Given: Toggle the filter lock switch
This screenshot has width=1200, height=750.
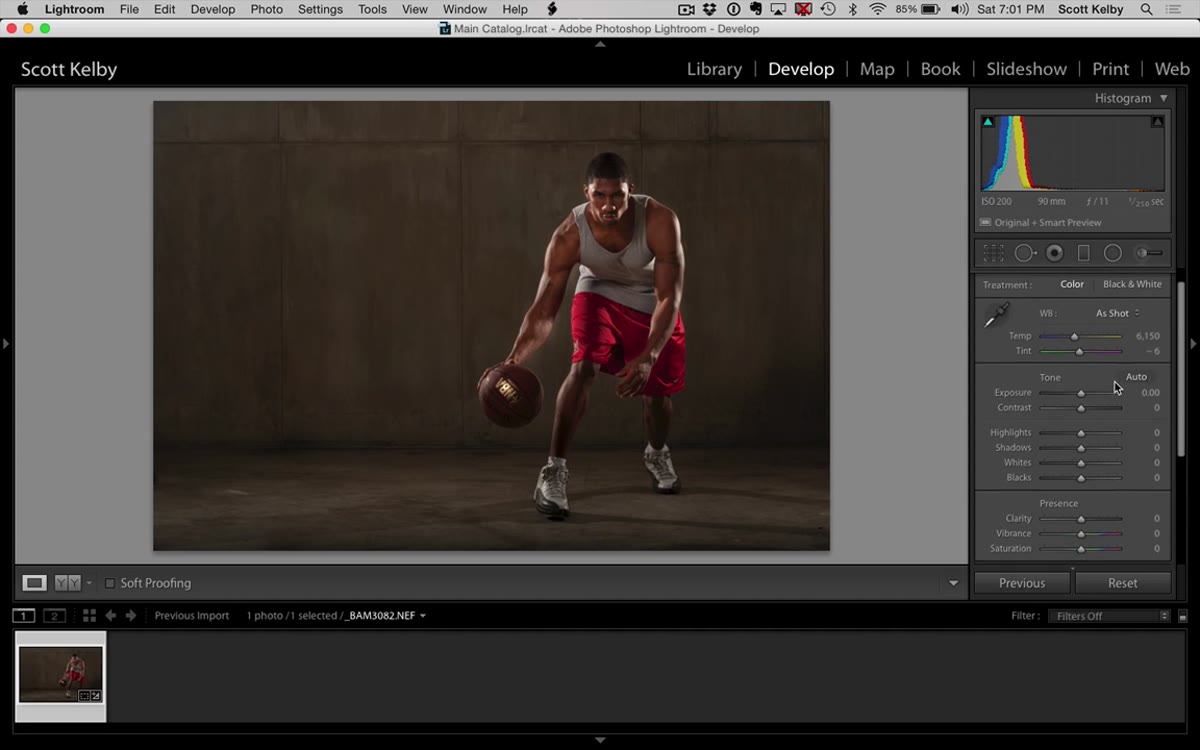Looking at the screenshot, I should pos(1183,617).
